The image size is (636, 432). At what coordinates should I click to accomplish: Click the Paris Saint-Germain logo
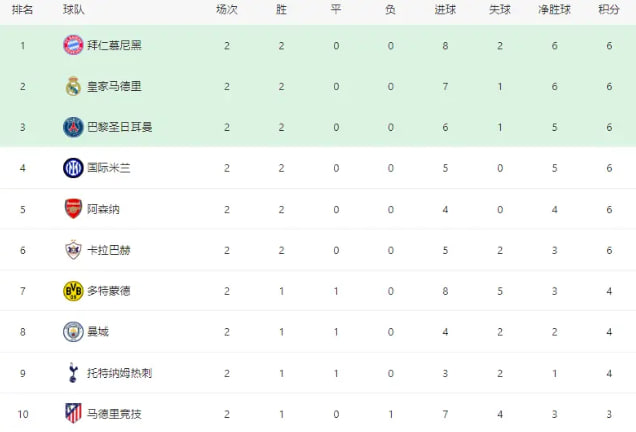73,127
